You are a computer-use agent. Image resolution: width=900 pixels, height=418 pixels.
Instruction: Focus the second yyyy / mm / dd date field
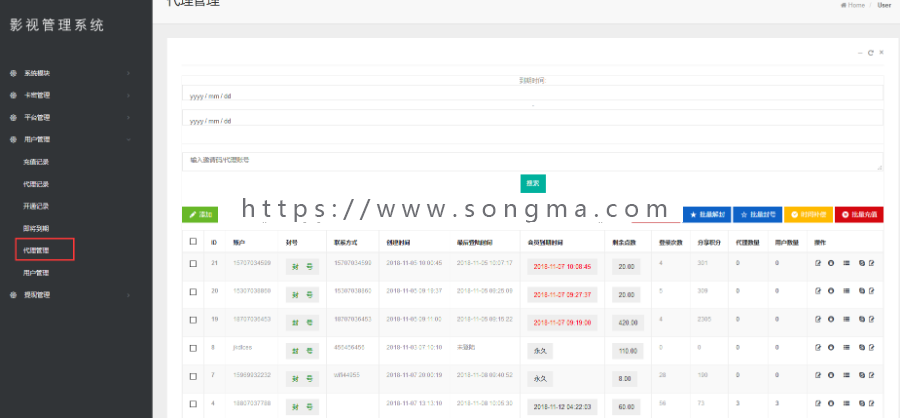tap(533, 118)
